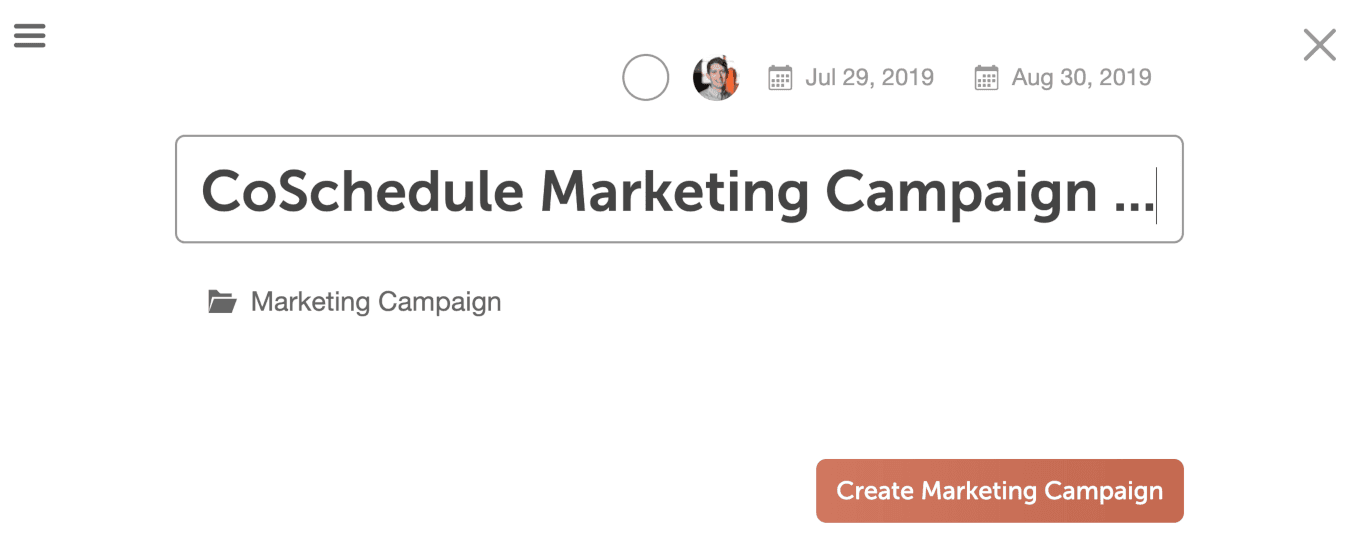Click into the campaign title field
This screenshot has height=552, width=1360.
(x=679, y=189)
